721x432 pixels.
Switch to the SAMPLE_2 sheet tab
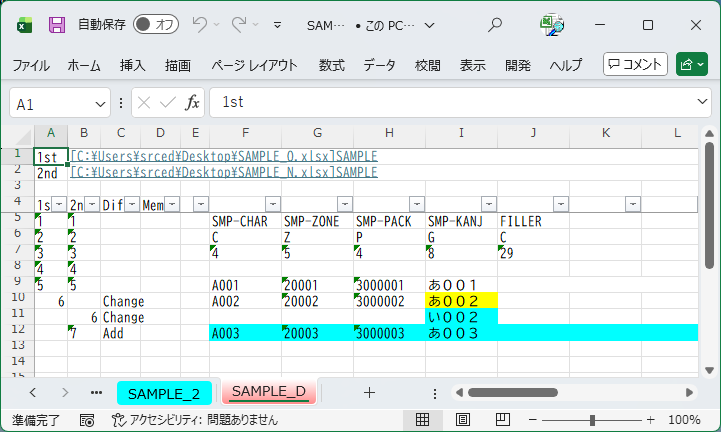164,392
